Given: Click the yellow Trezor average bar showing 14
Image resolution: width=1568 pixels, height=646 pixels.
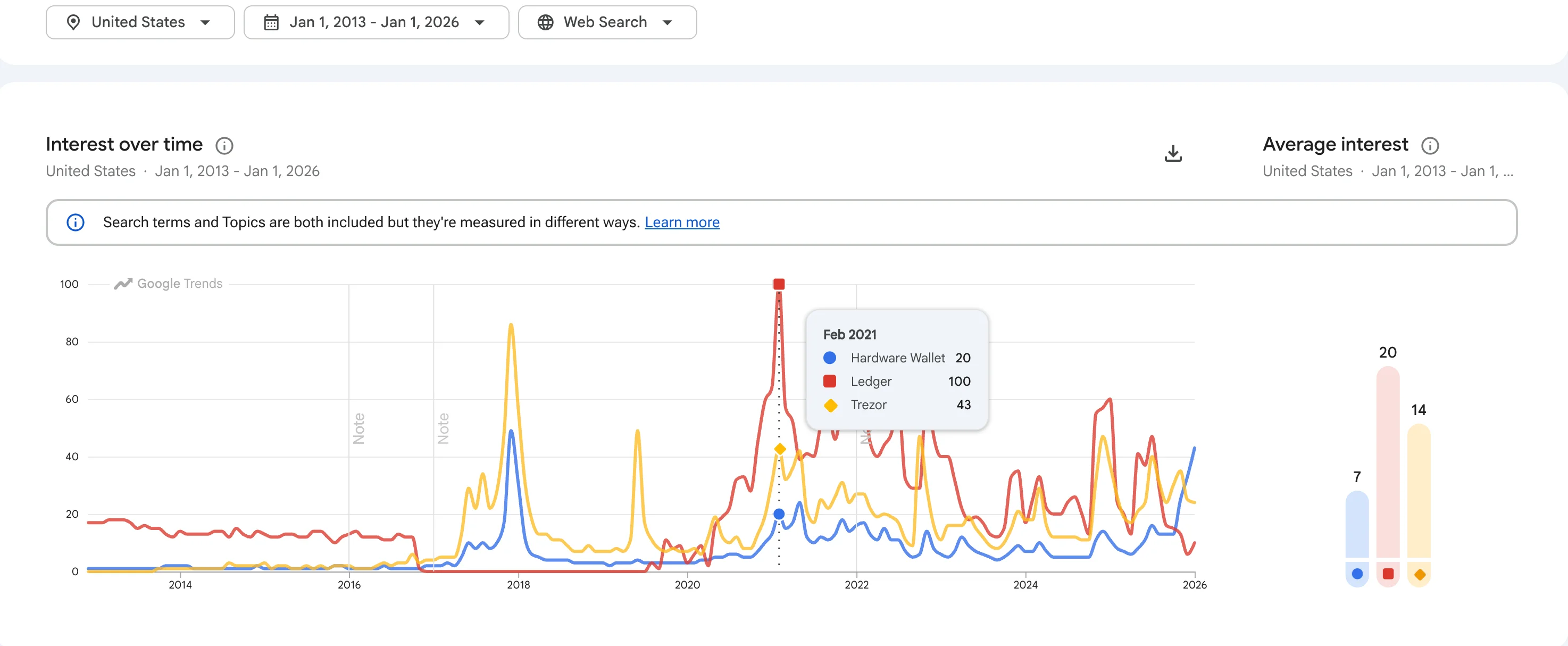Looking at the screenshot, I should point(1419,491).
